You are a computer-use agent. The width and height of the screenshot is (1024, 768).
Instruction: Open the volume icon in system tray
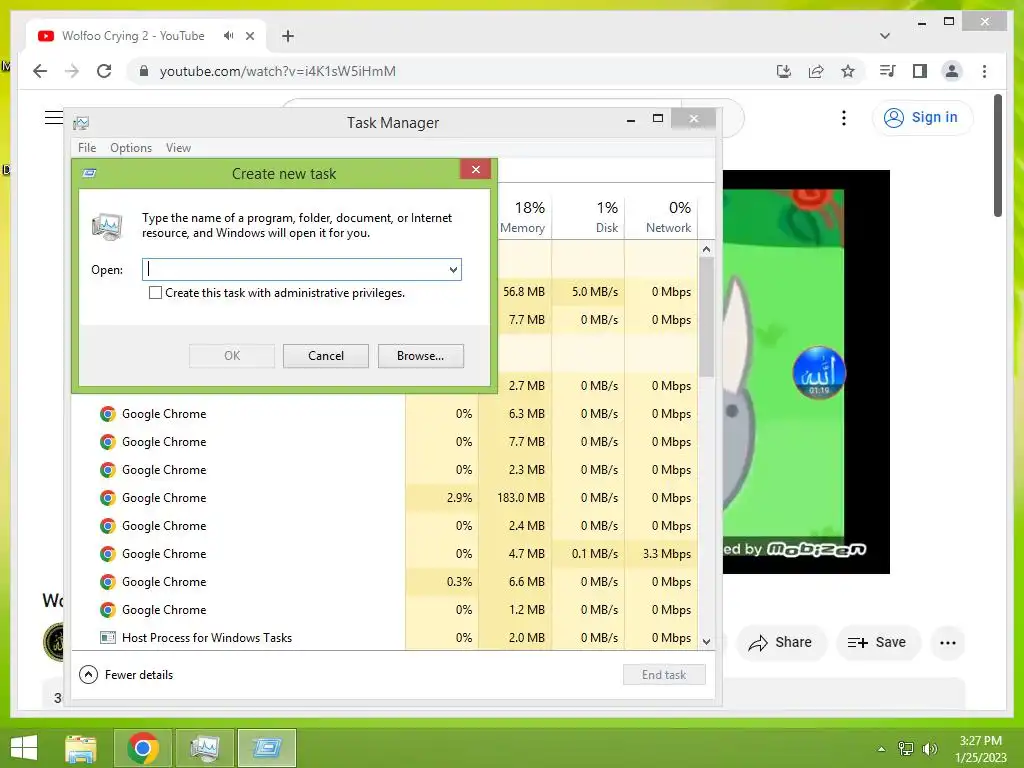(929, 749)
